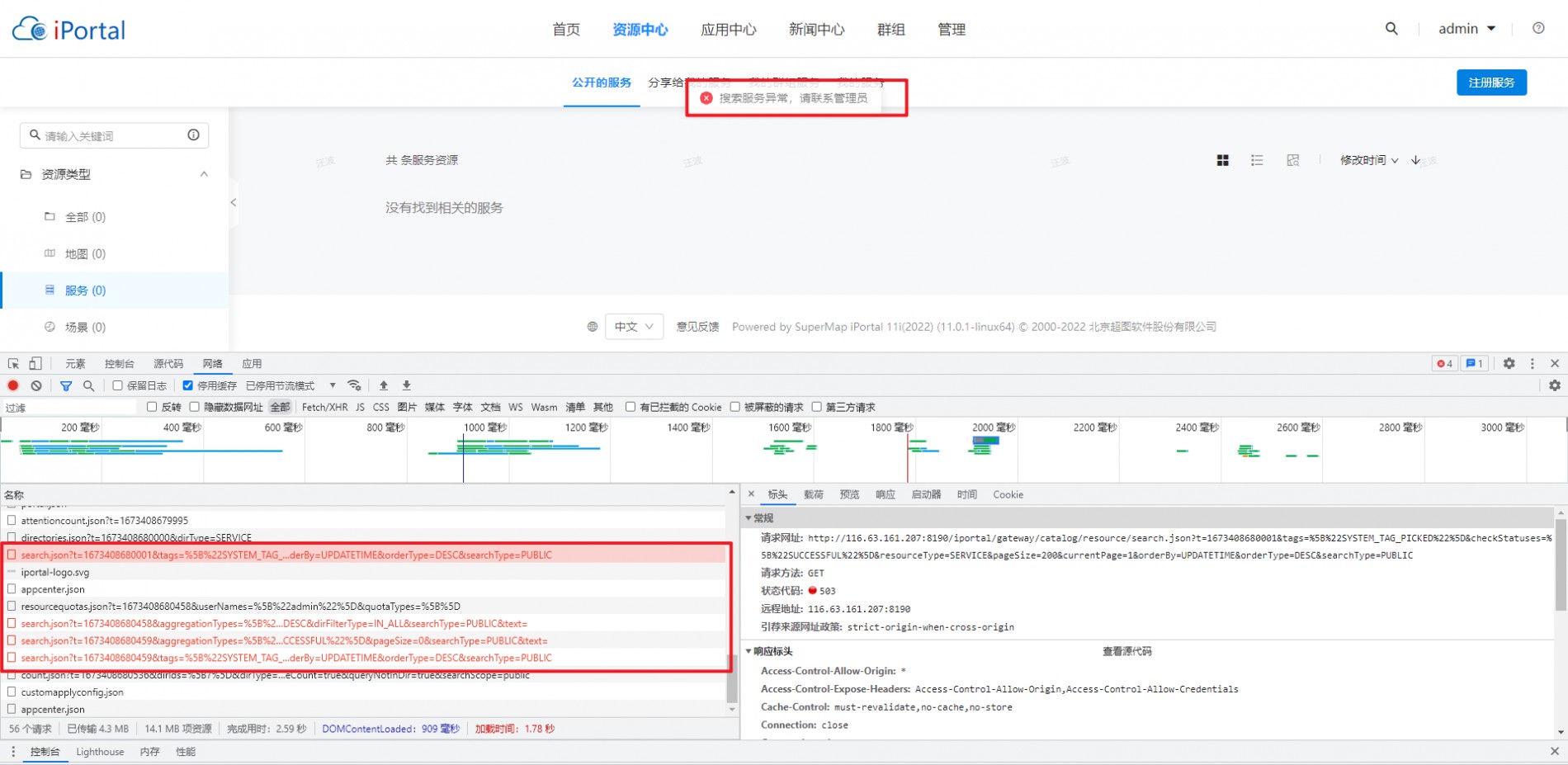The height and width of the screenshot is (765, 1568).
Task: Select 地图 (0) resource type
Action: click(x=85, y=253)
